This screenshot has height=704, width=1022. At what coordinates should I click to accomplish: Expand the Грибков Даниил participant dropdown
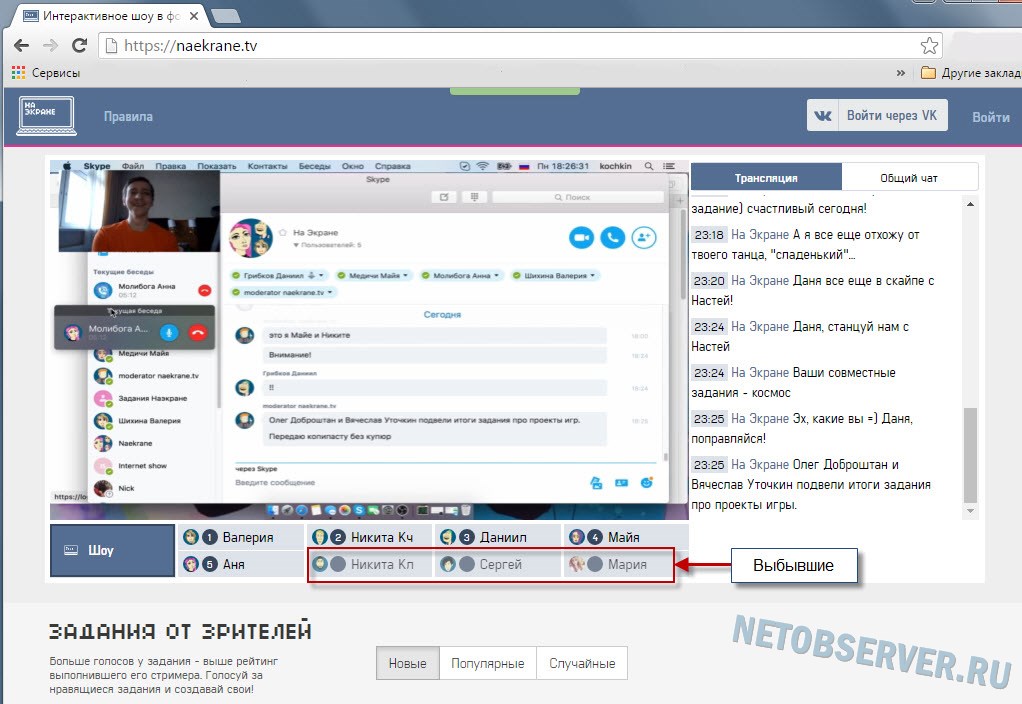pos(321,276)
